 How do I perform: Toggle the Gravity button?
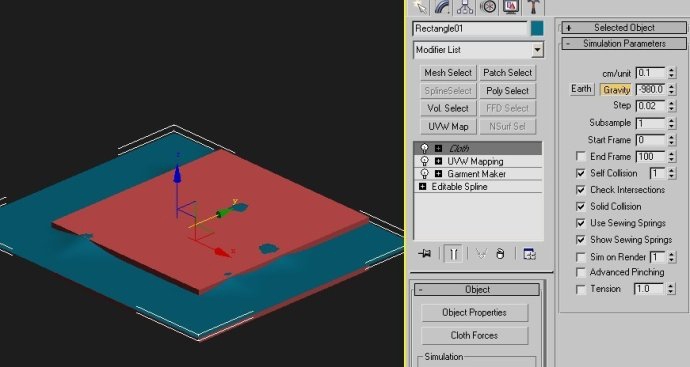(x=616, y=89)
